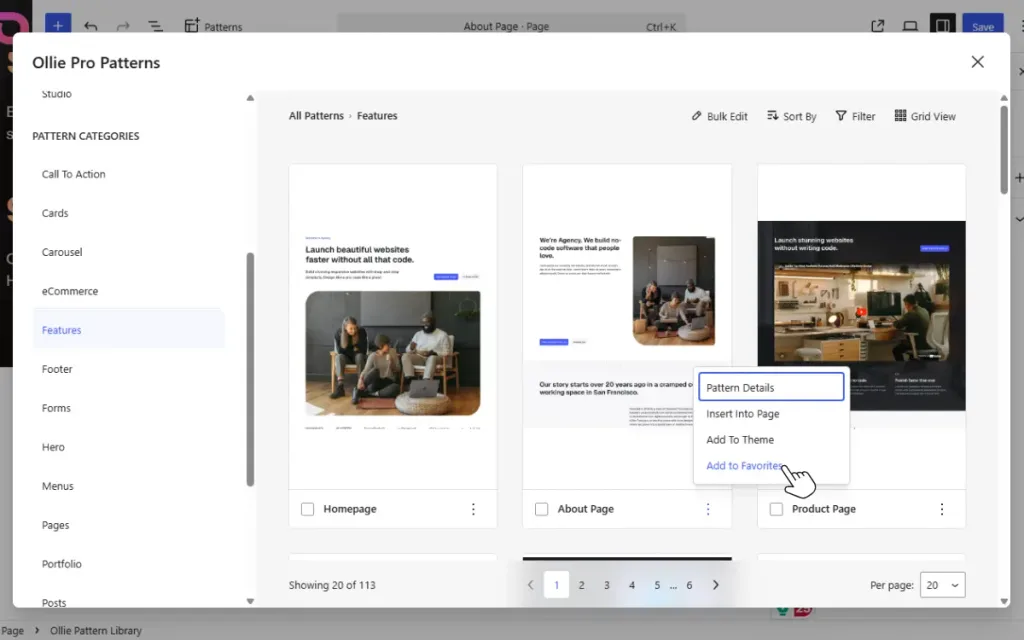Go to previous pagination page arrow
Screen dimensions: 1024x640
click(530, 585)
